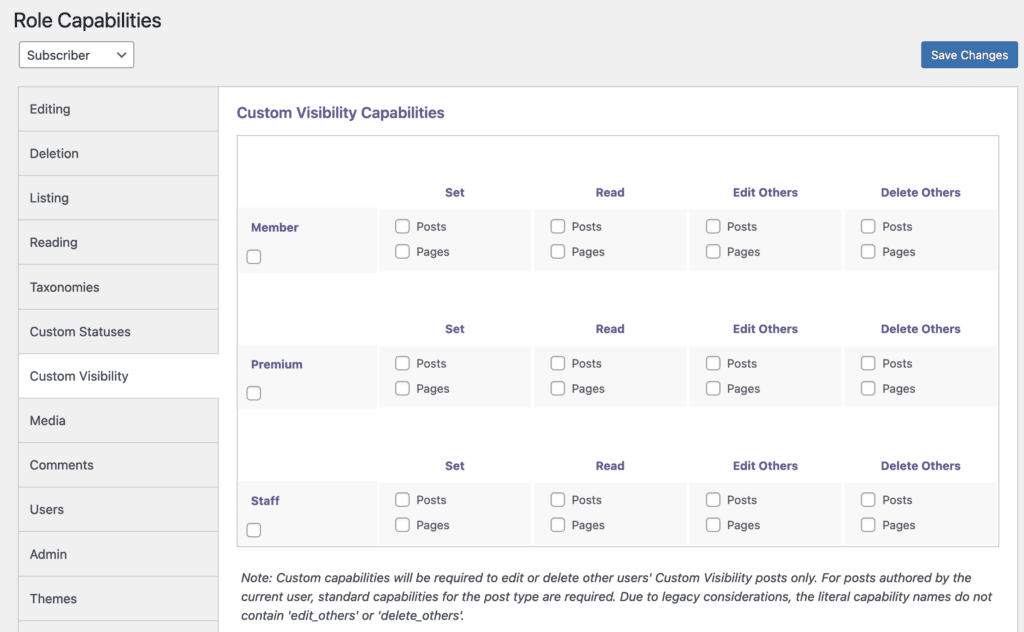
Task: Open the Taxonomies capabilities section
Action: tap(62, 287)
